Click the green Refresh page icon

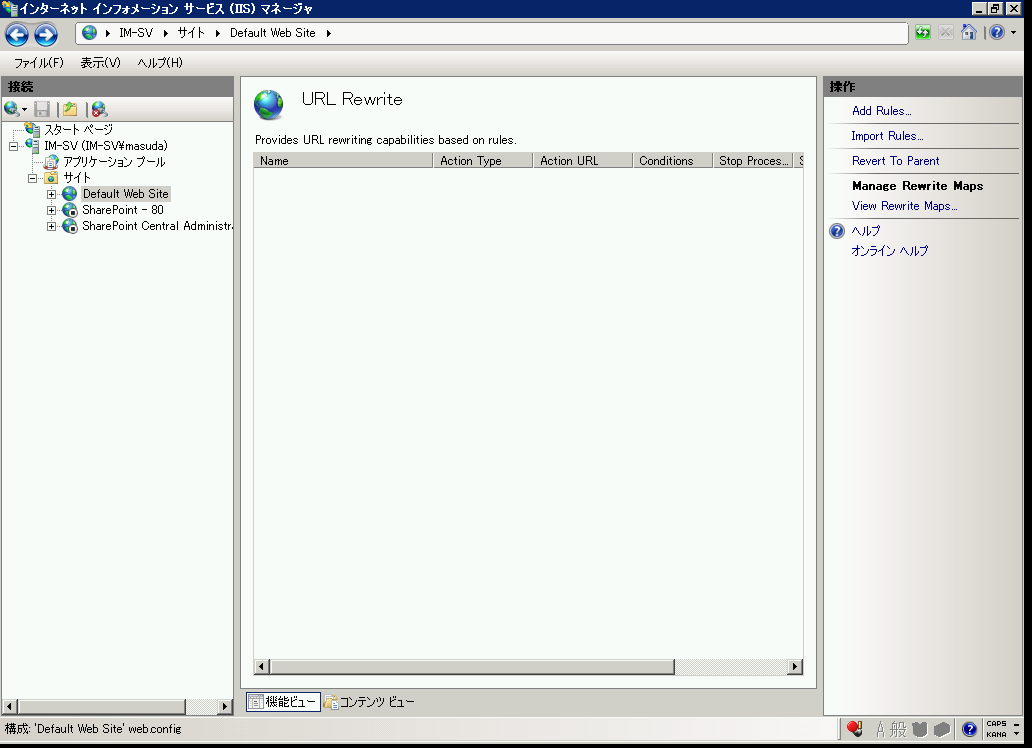point(922,33)
